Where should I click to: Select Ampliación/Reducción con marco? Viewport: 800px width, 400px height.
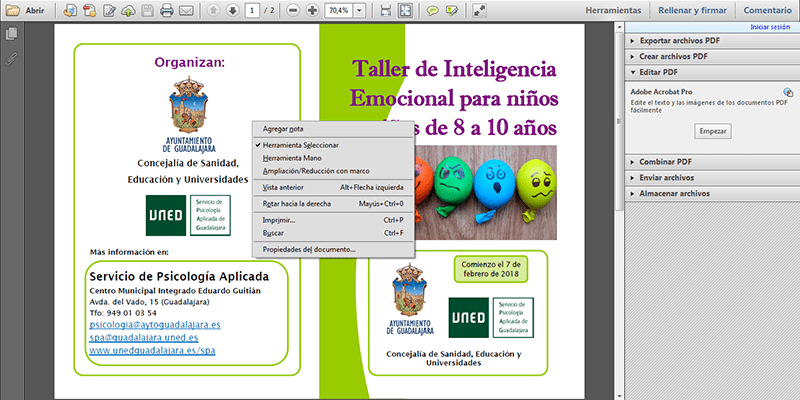(333, 171)
